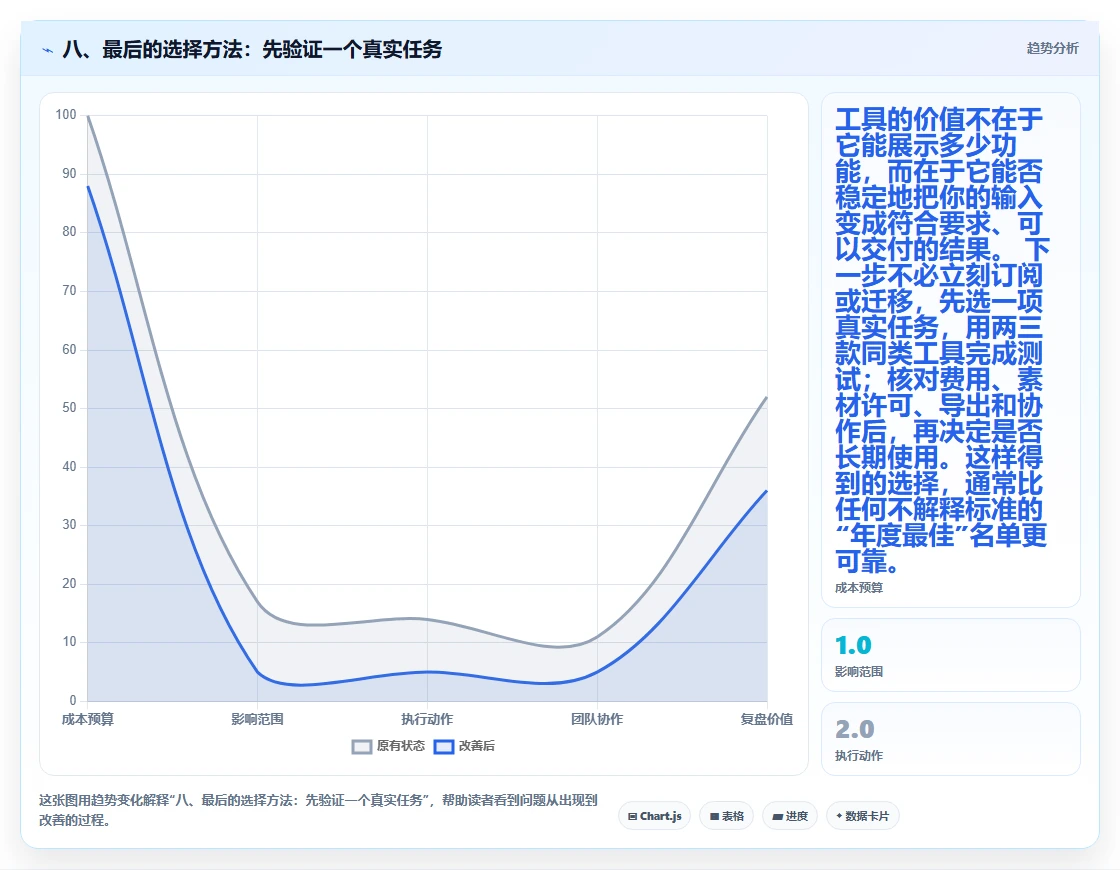1120x870 pixels.
Task: Click the icon inside the 表格 pill
Action: point(714,816)
